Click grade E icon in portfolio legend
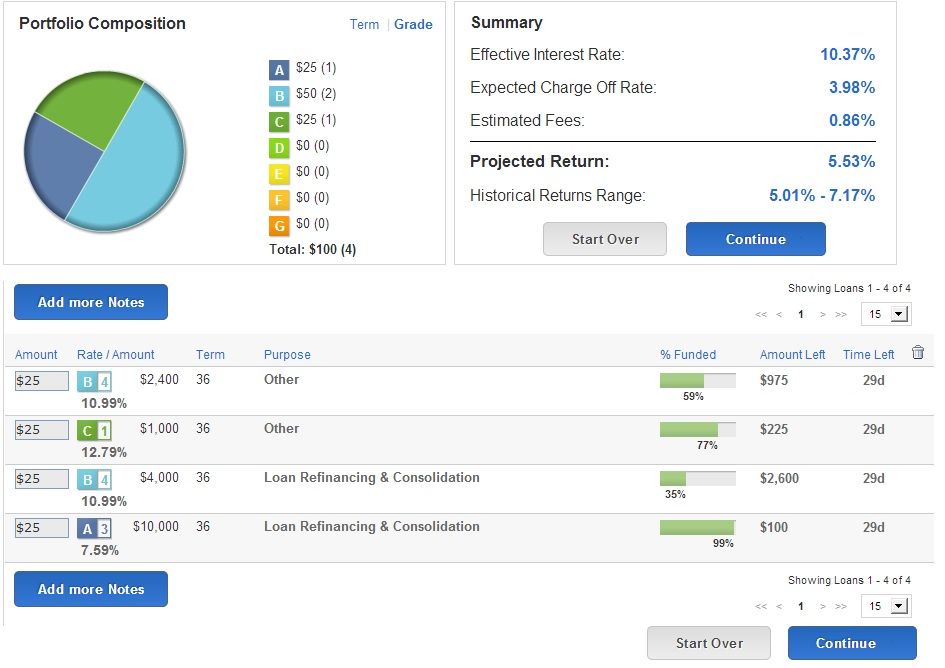The height and width of the screenshot is (668, 945). [279, 174]
